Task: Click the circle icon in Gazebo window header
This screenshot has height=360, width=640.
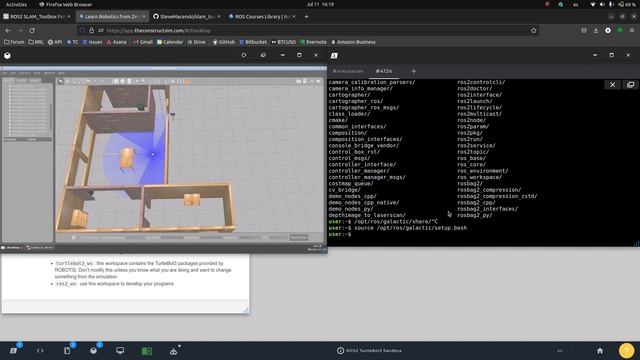Action: click(244, 55)
